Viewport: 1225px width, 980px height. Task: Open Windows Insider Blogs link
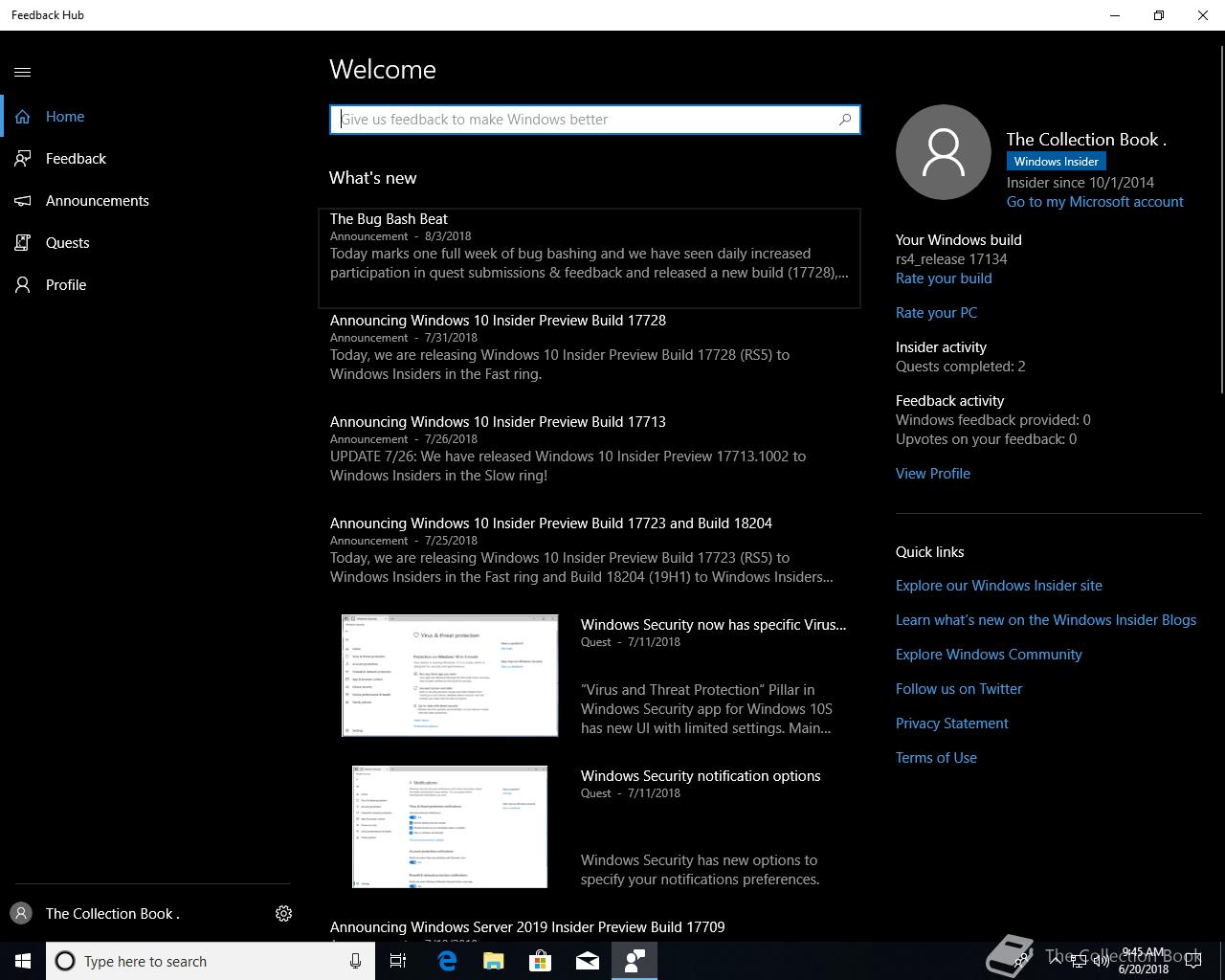coord(1046,620)
